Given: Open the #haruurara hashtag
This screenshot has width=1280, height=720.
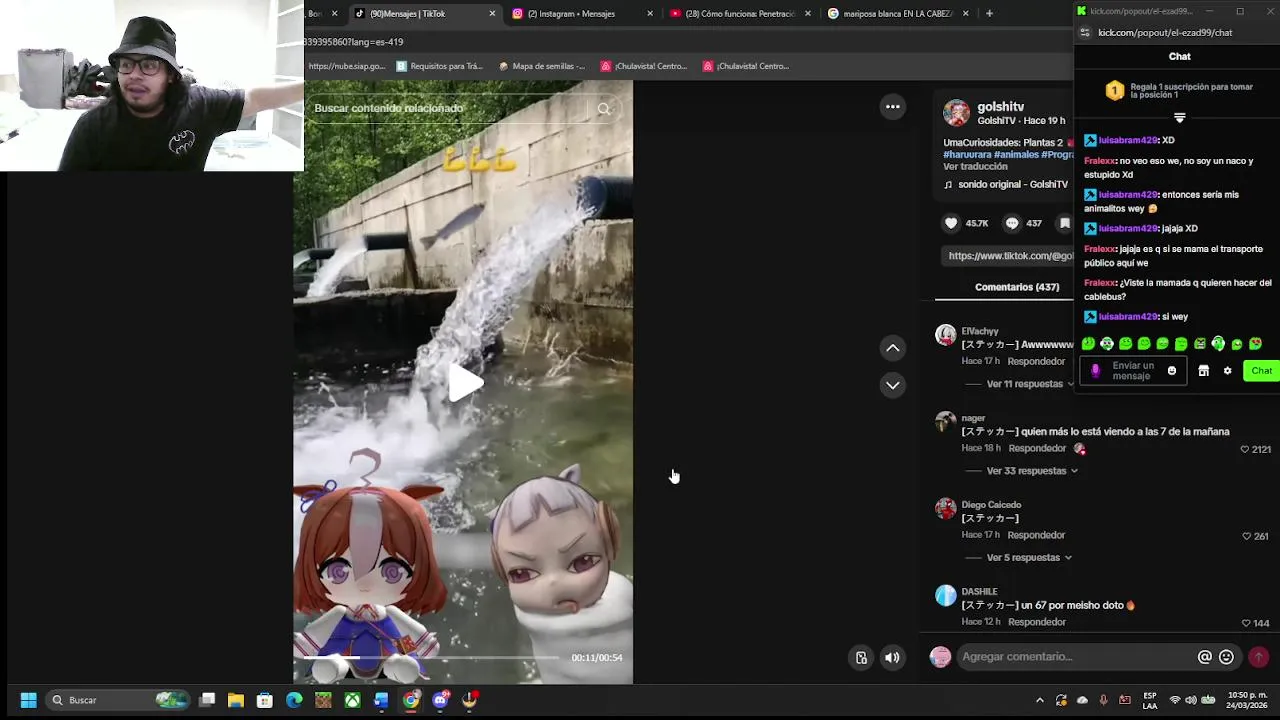Looking at the screenshot, I should (x=967, y=155).
